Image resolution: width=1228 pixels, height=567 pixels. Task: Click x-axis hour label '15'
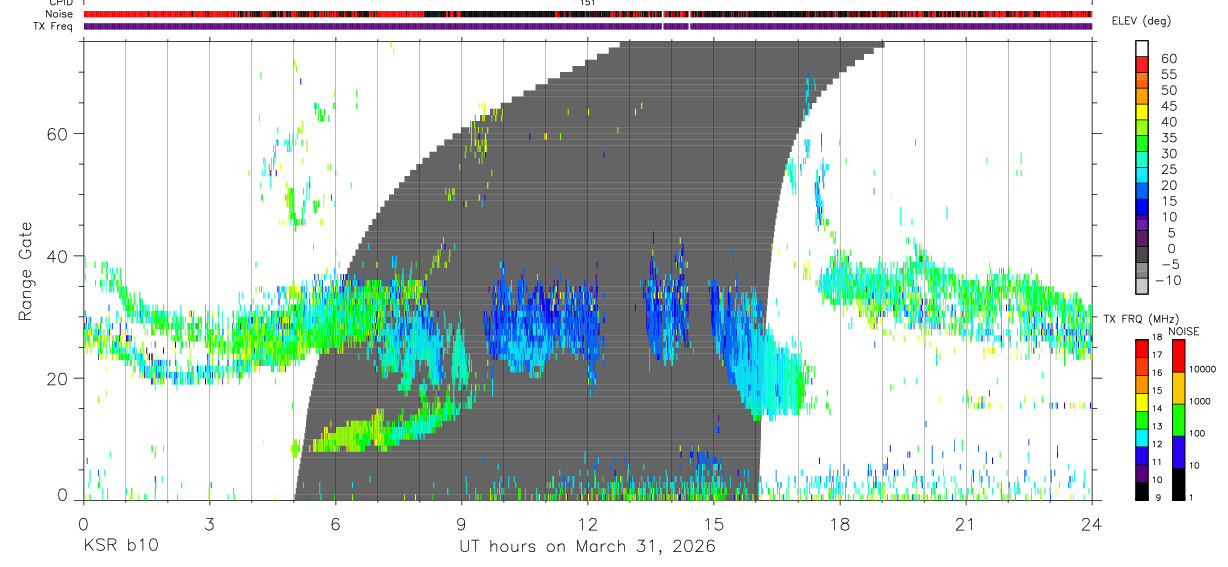click(x=713, y=524)
